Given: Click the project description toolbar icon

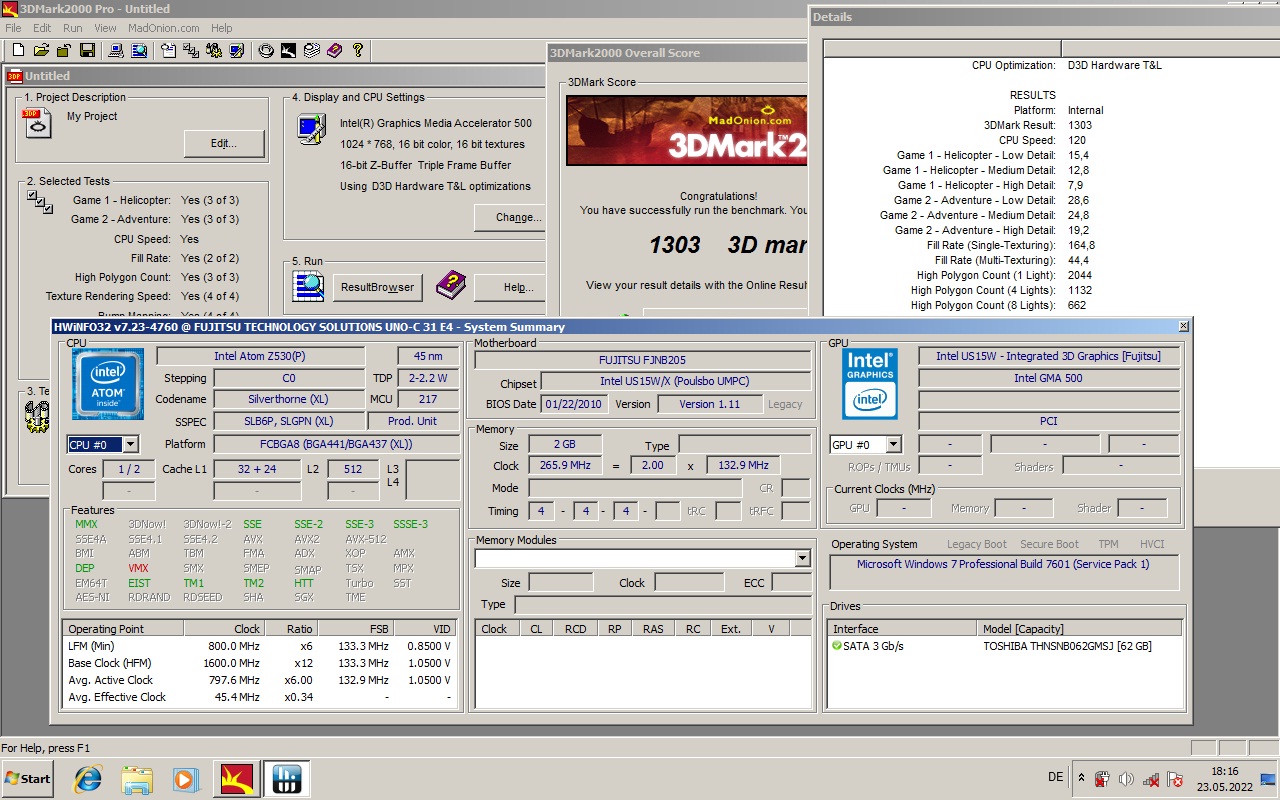Looking at the screenshot, I should pyautogui.click(x=168, y=50).
